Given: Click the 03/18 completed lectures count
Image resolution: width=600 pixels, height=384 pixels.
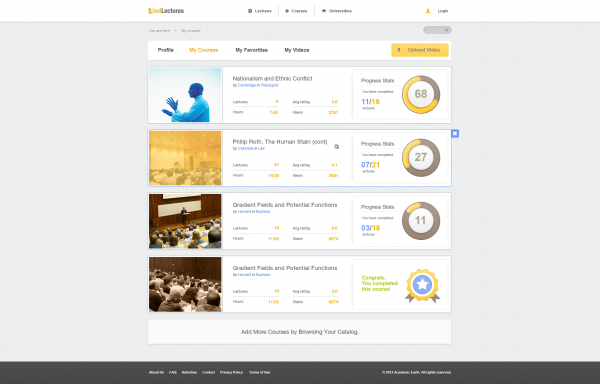Looking at the screenshot, I should click(x=370, y=228).
